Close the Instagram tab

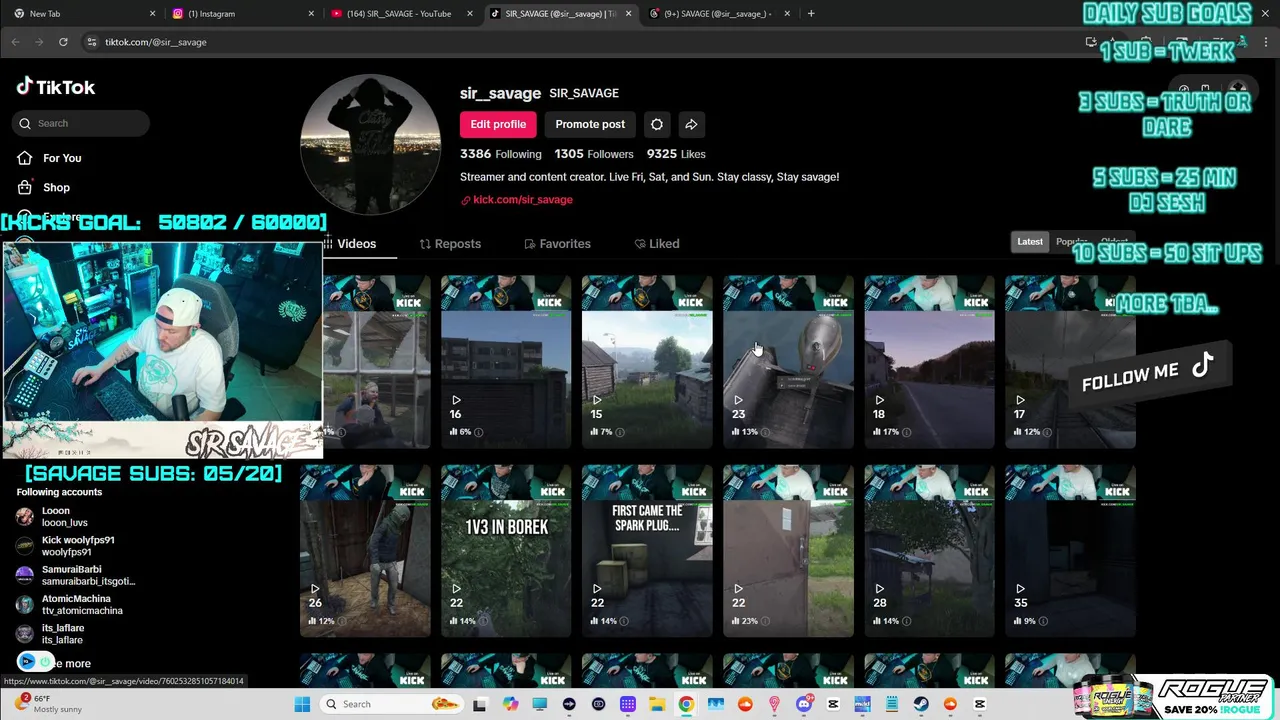(x=311, y=14)
